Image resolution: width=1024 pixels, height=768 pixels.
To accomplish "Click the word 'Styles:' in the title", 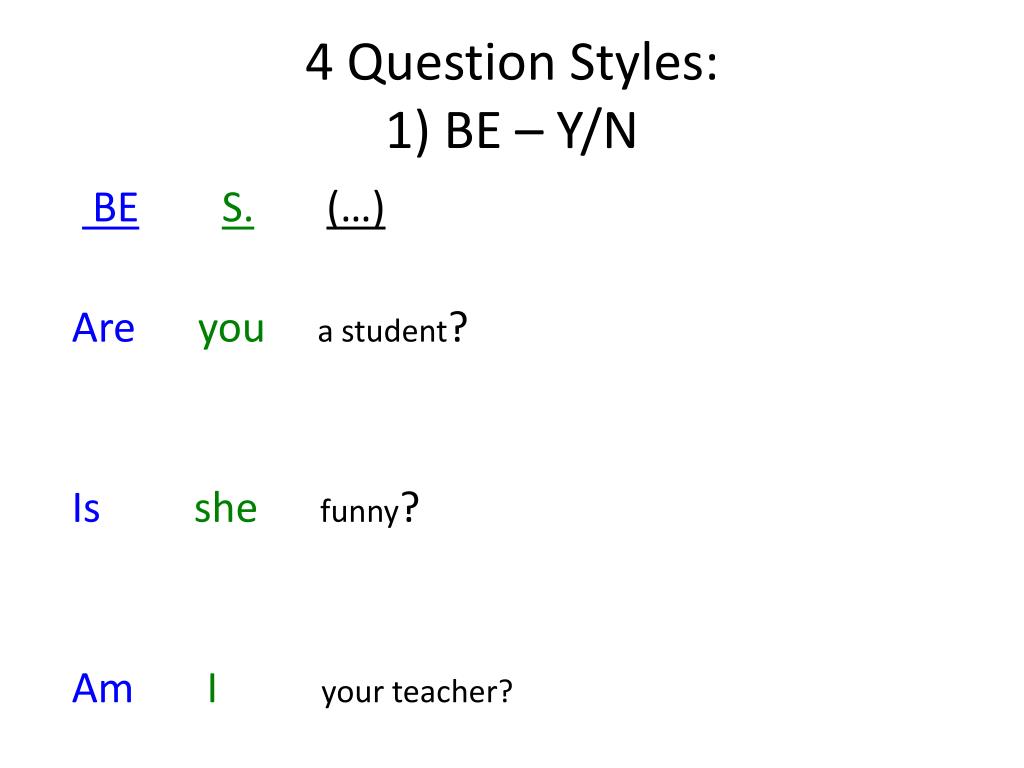I will point(644,64).
